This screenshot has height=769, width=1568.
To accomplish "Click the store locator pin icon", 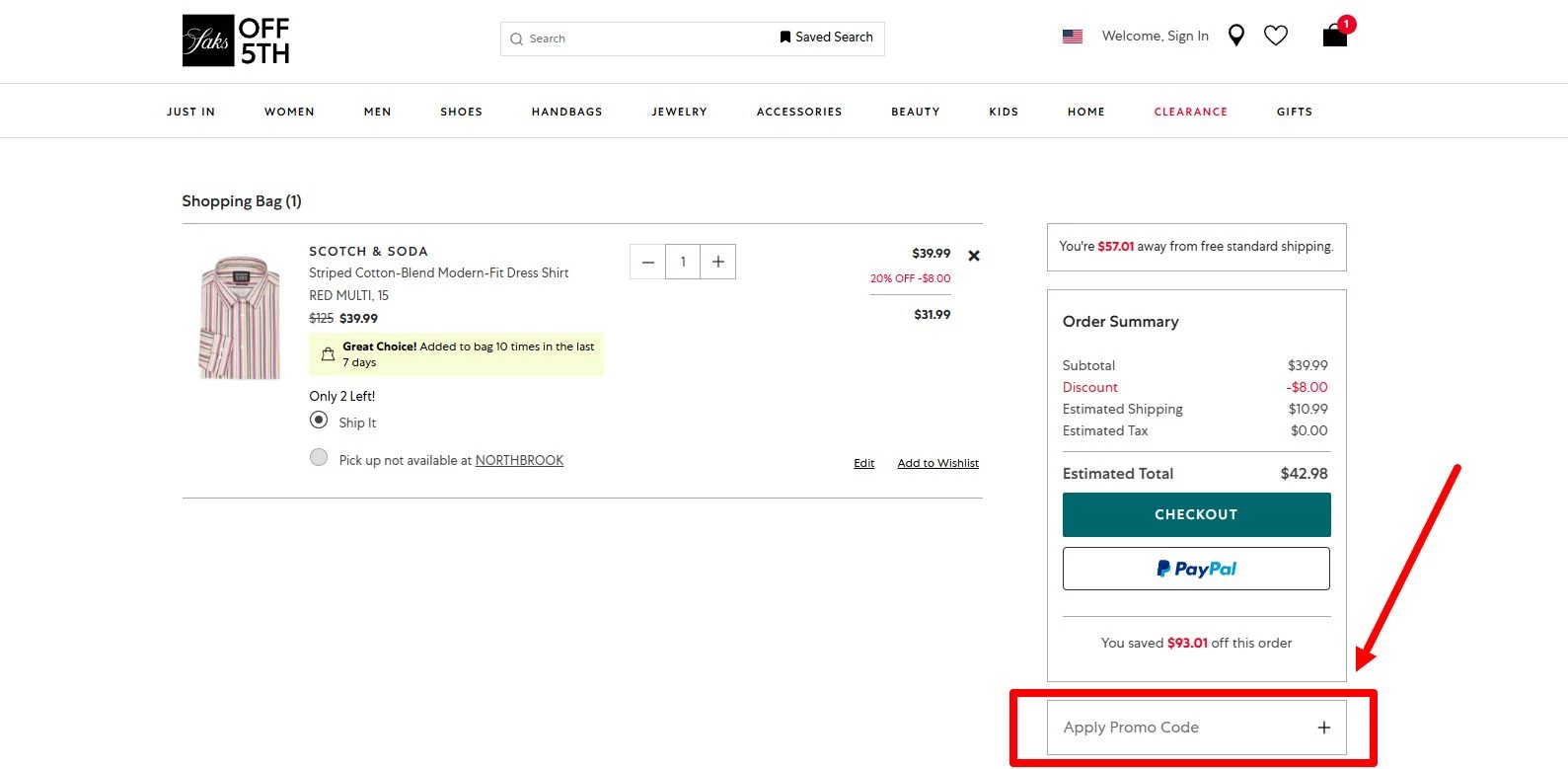I will [x=1235, y=37].
